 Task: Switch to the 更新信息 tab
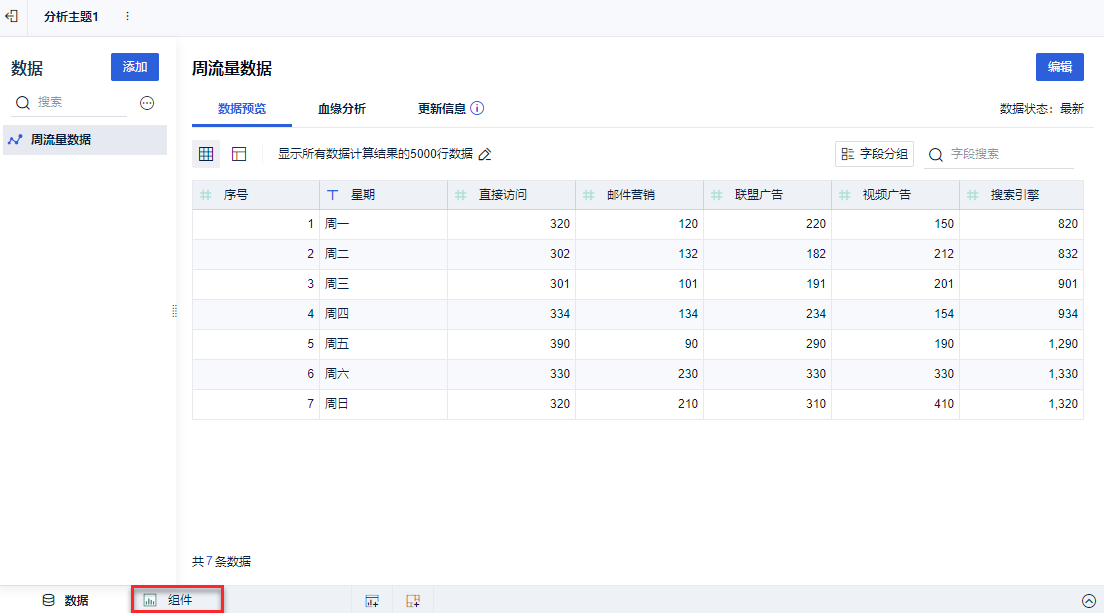(x=441, y=108)
